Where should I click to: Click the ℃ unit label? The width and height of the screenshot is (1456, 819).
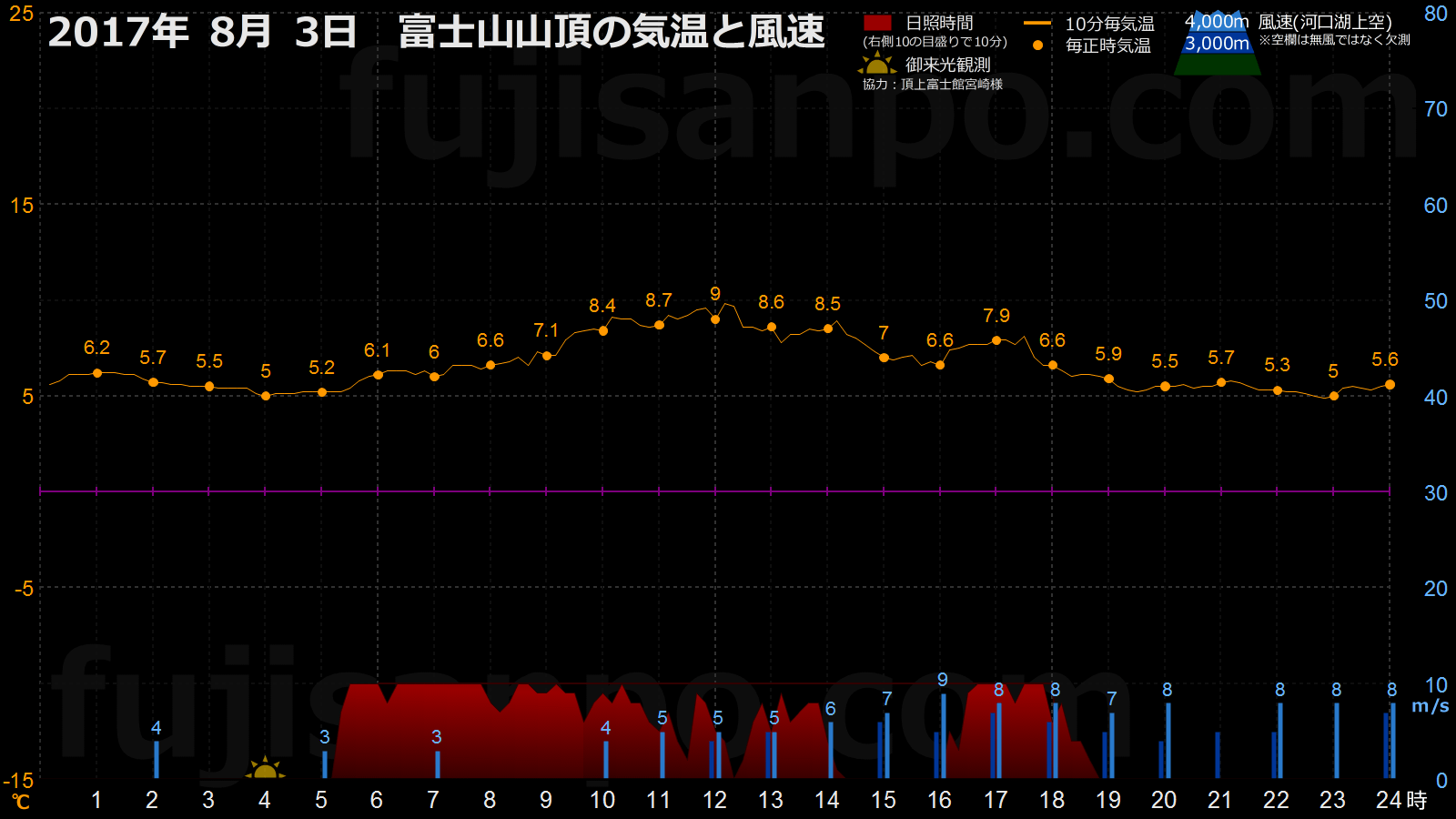click(x=20, y=802)
